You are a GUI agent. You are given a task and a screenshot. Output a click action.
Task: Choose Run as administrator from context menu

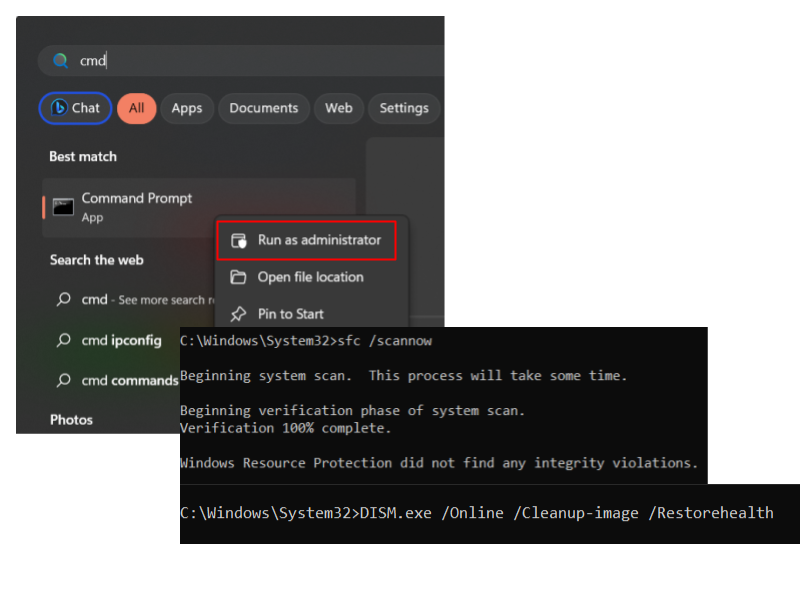point(307,240)
